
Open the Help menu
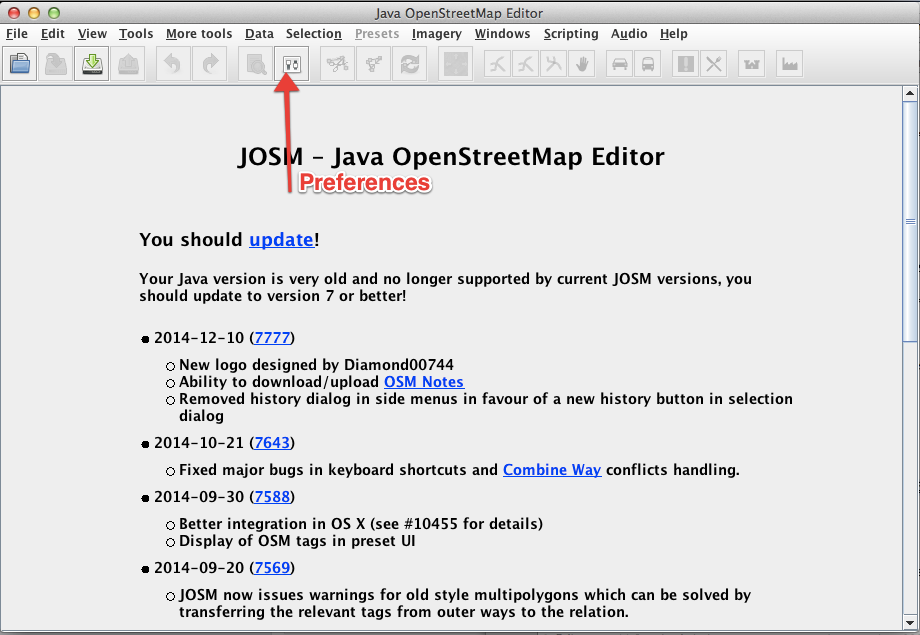pyautogui.click(x=674, y=34)
